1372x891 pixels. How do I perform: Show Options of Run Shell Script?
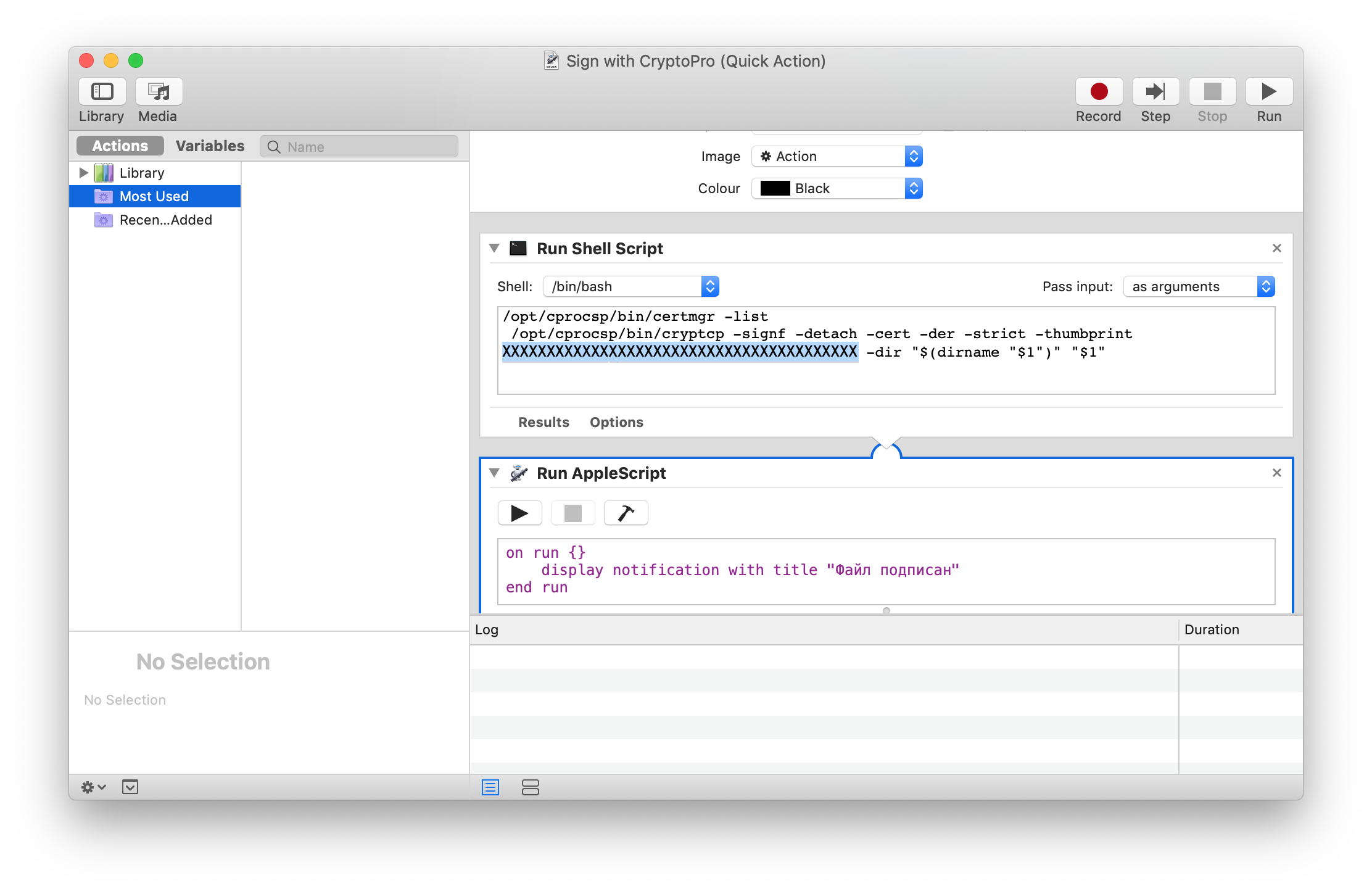click(616, 422)
